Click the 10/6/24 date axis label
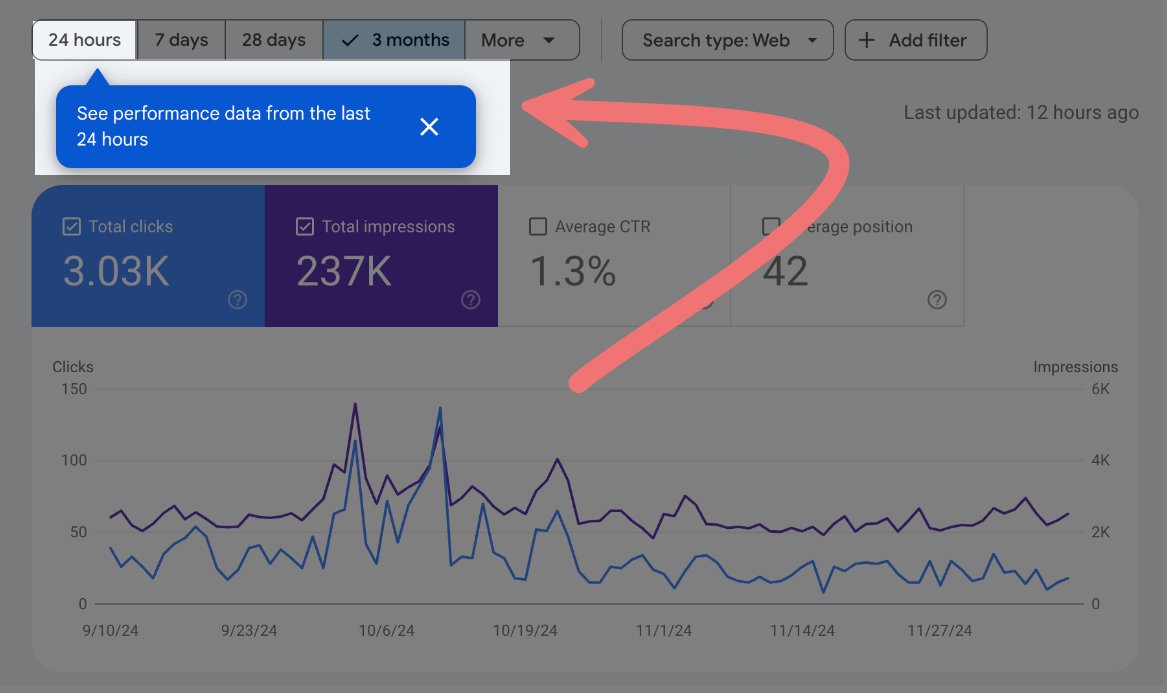Image resolution: width=1167 pixels, height=693 pixels. [x=386, y=630]
